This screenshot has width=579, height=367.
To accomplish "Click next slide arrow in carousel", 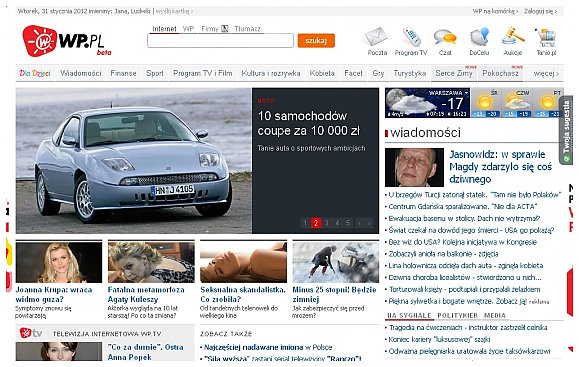I will click(x=369, y=223).
